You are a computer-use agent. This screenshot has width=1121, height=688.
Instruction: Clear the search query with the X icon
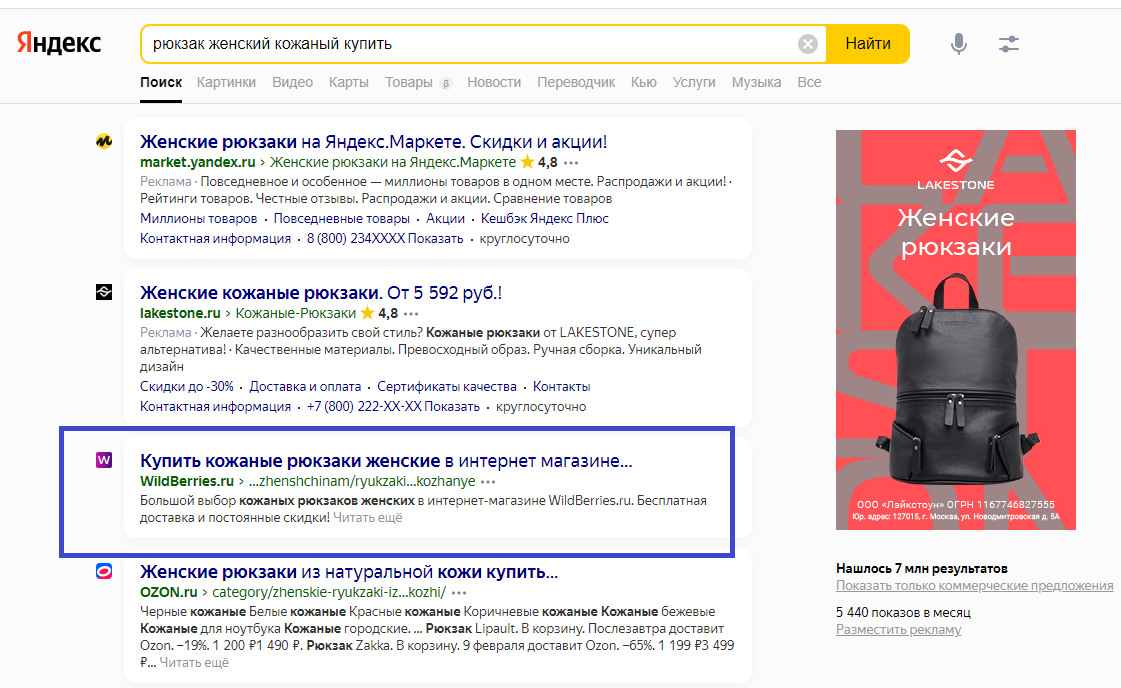[807, 44]
